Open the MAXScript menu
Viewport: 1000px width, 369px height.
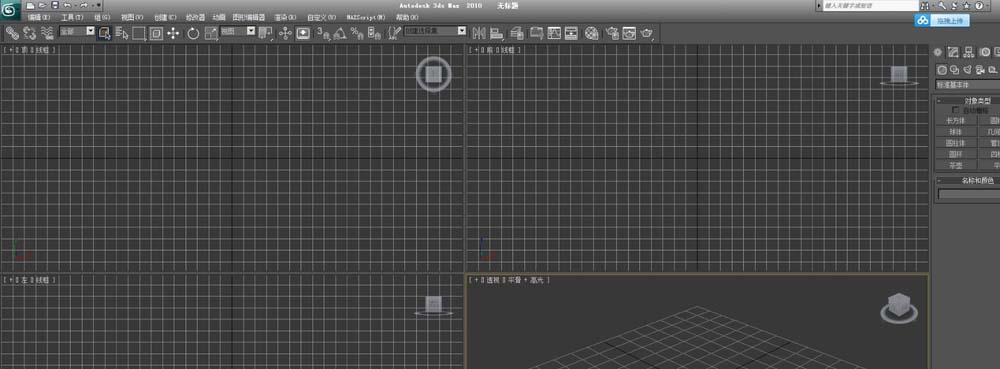point(366,17)
